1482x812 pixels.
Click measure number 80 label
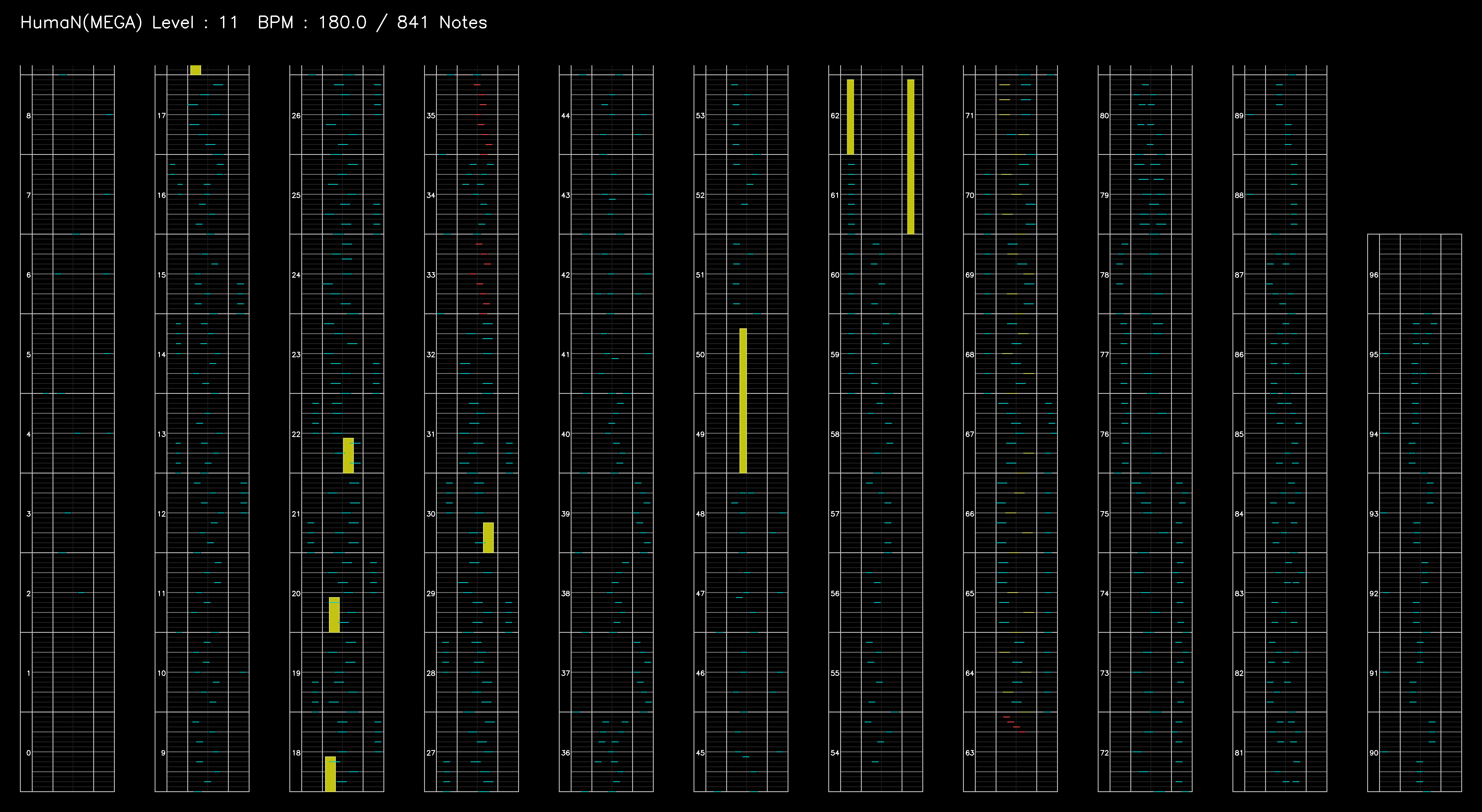point(1105,116)
